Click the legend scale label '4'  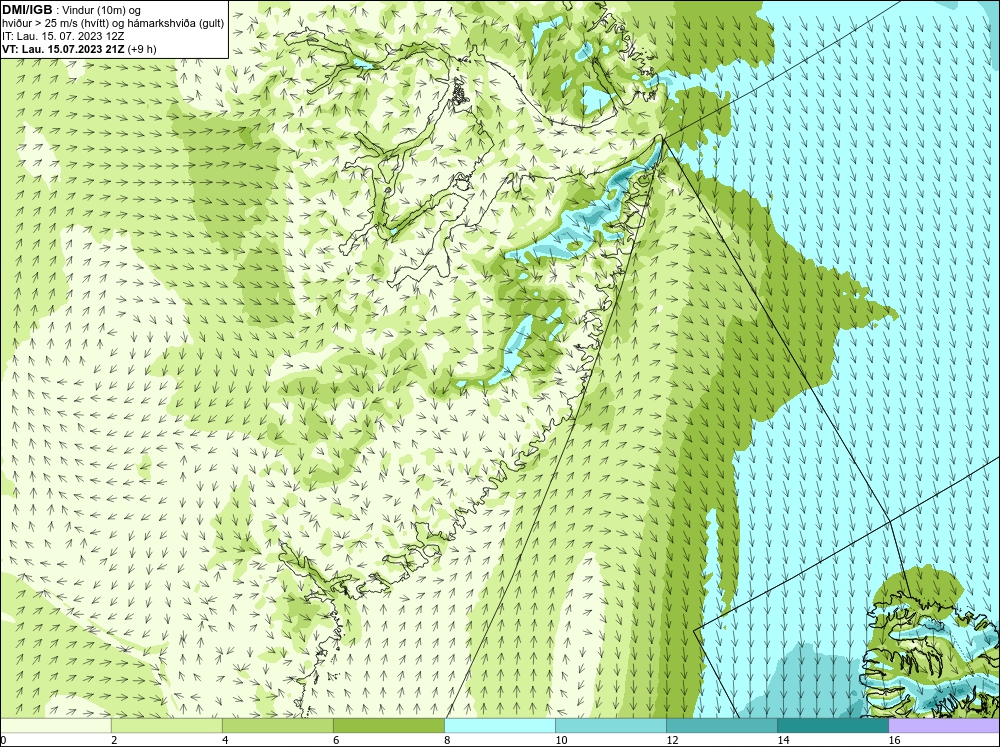(225, 740)
